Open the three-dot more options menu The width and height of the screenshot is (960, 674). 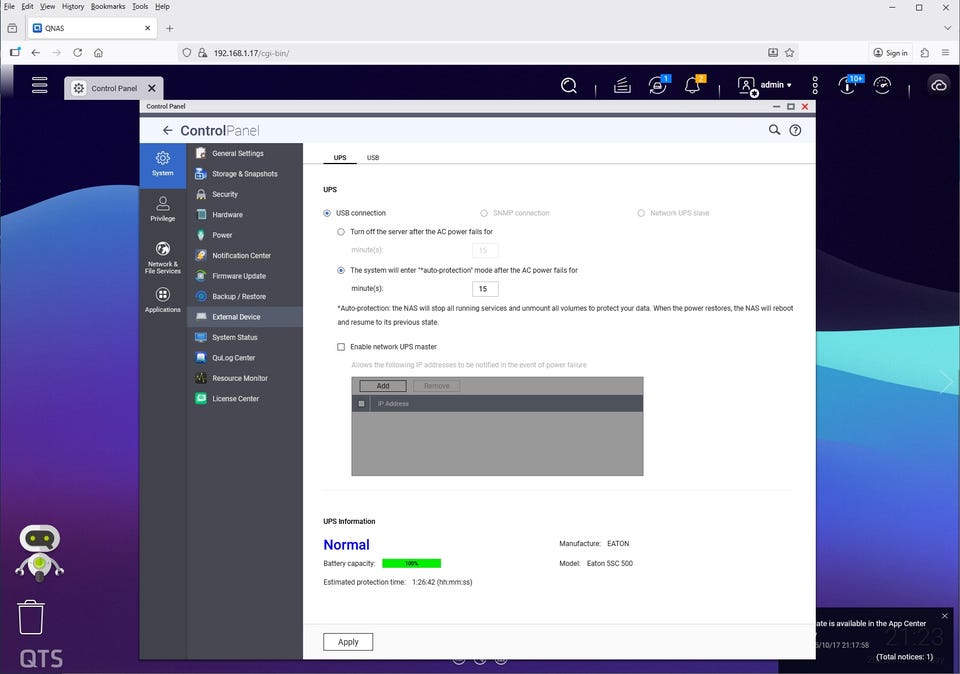(815, 86)
